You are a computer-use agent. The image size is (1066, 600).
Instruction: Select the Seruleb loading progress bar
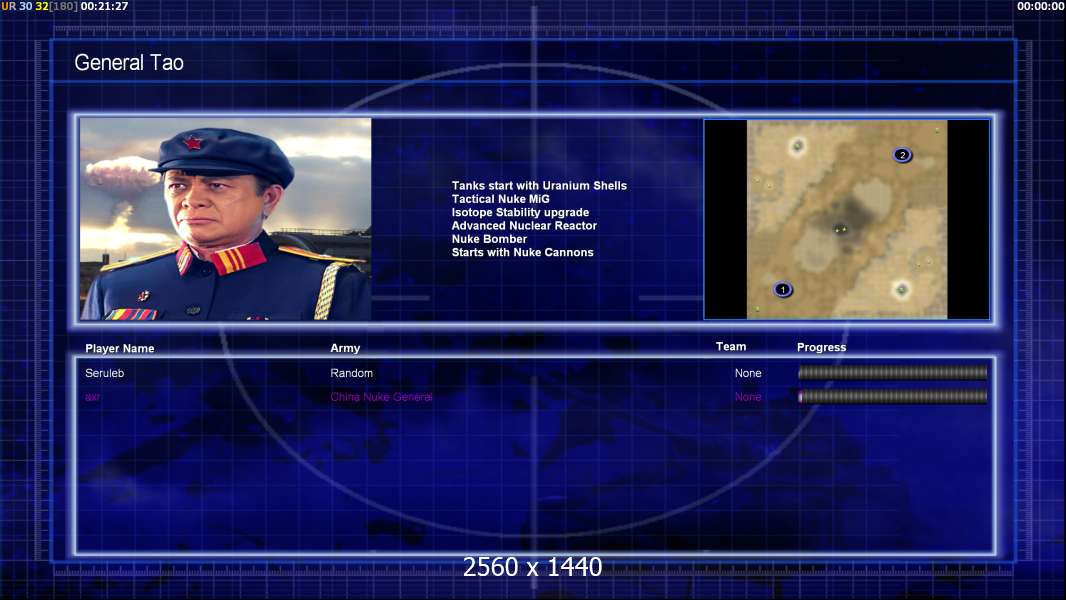893,372
